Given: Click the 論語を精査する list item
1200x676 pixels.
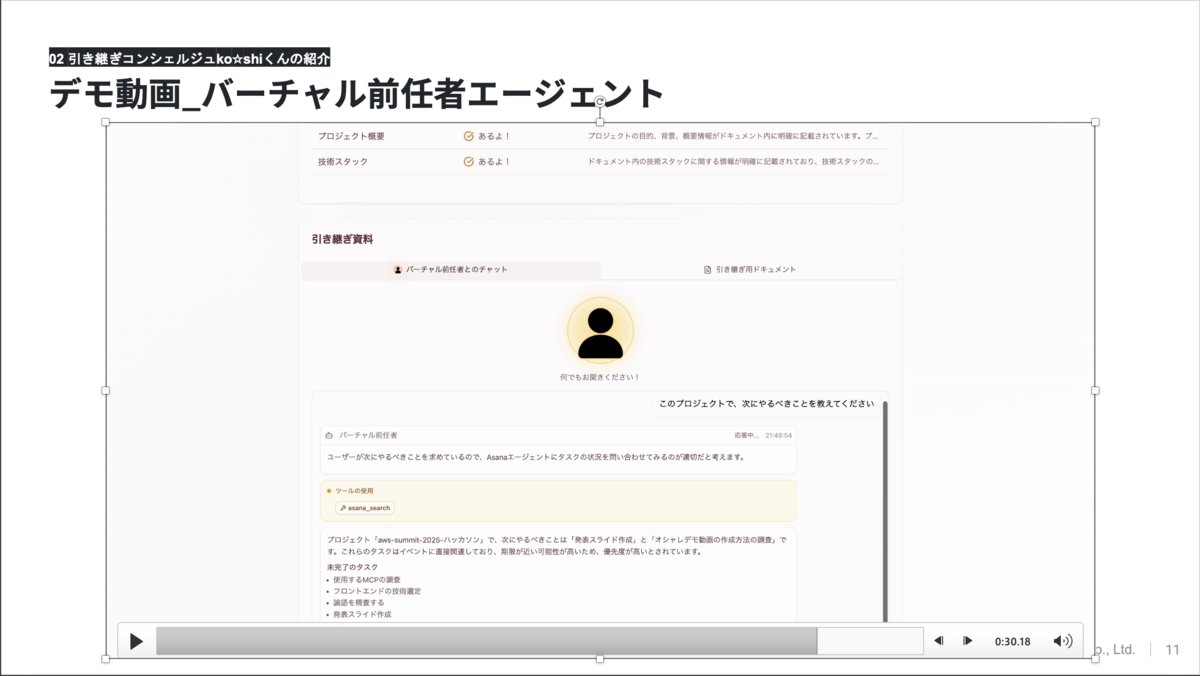Looking at the screenshot, I should pyautogui.click(x=358, y=603).
